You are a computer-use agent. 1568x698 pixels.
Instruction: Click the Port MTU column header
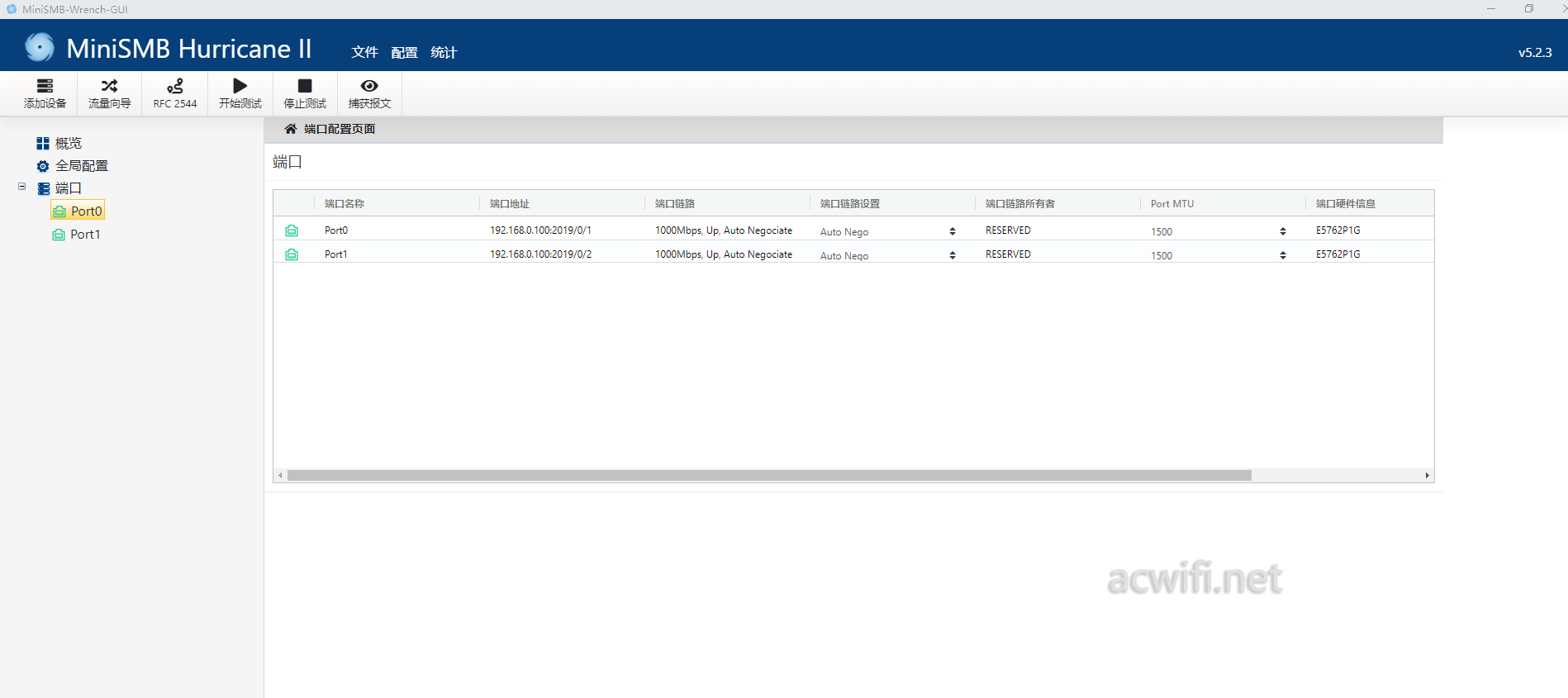point(1172,204)
